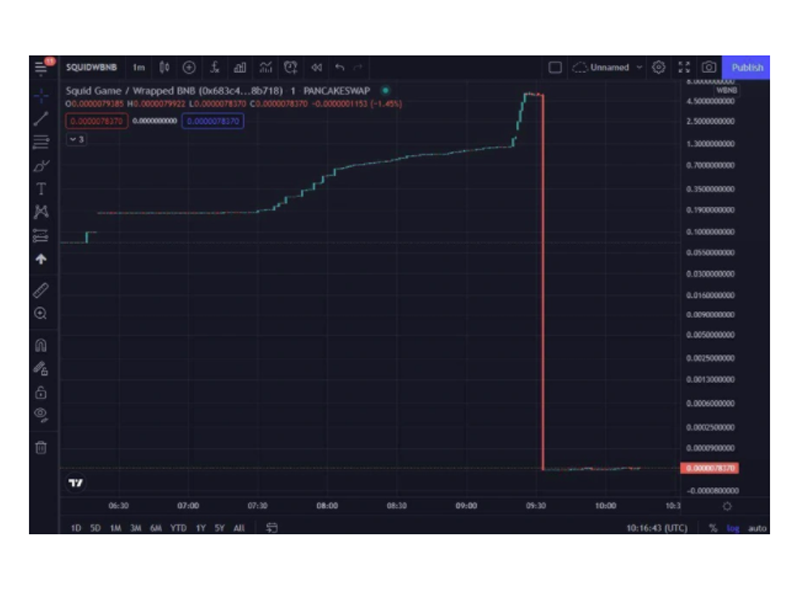800x600 pixels.
Task: Toggle lock all drawing tools
Action: tap(41, 392)
